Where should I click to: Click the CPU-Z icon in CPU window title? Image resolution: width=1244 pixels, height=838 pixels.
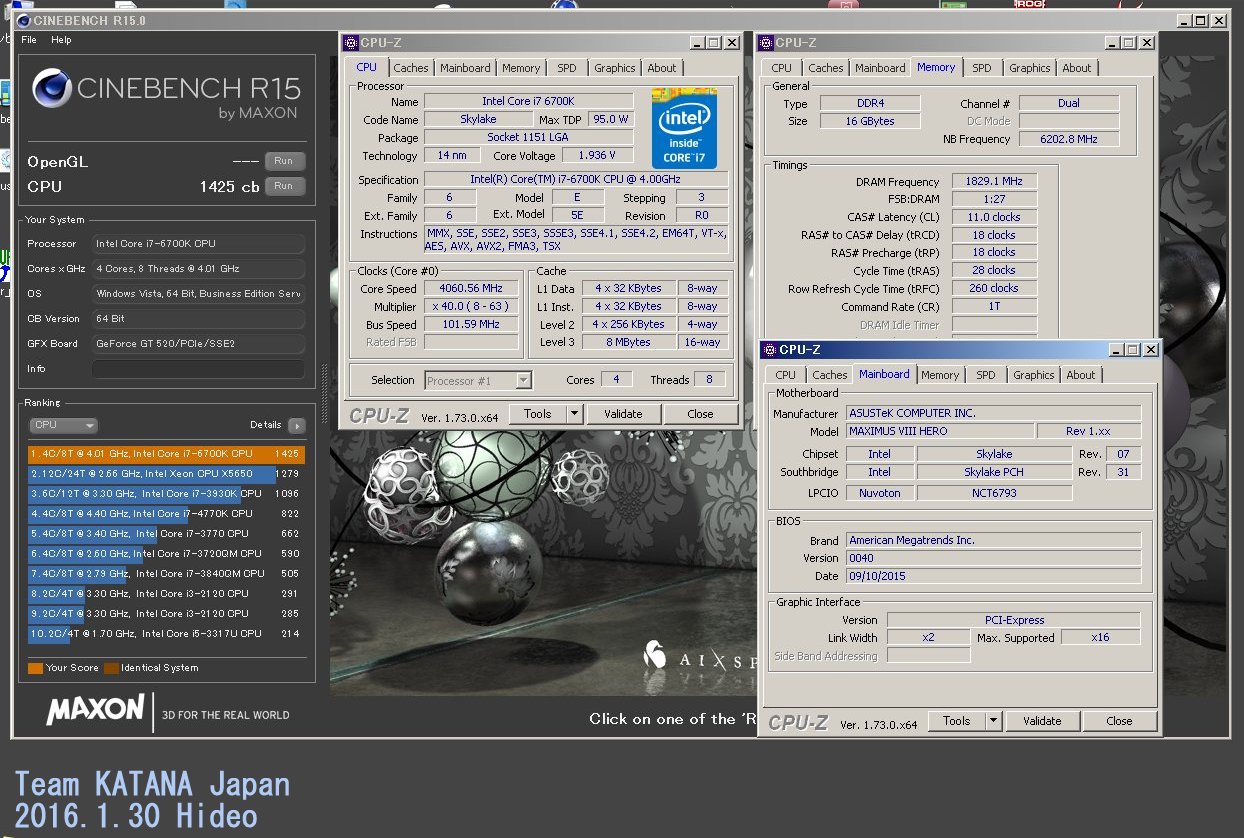point(350,42)
